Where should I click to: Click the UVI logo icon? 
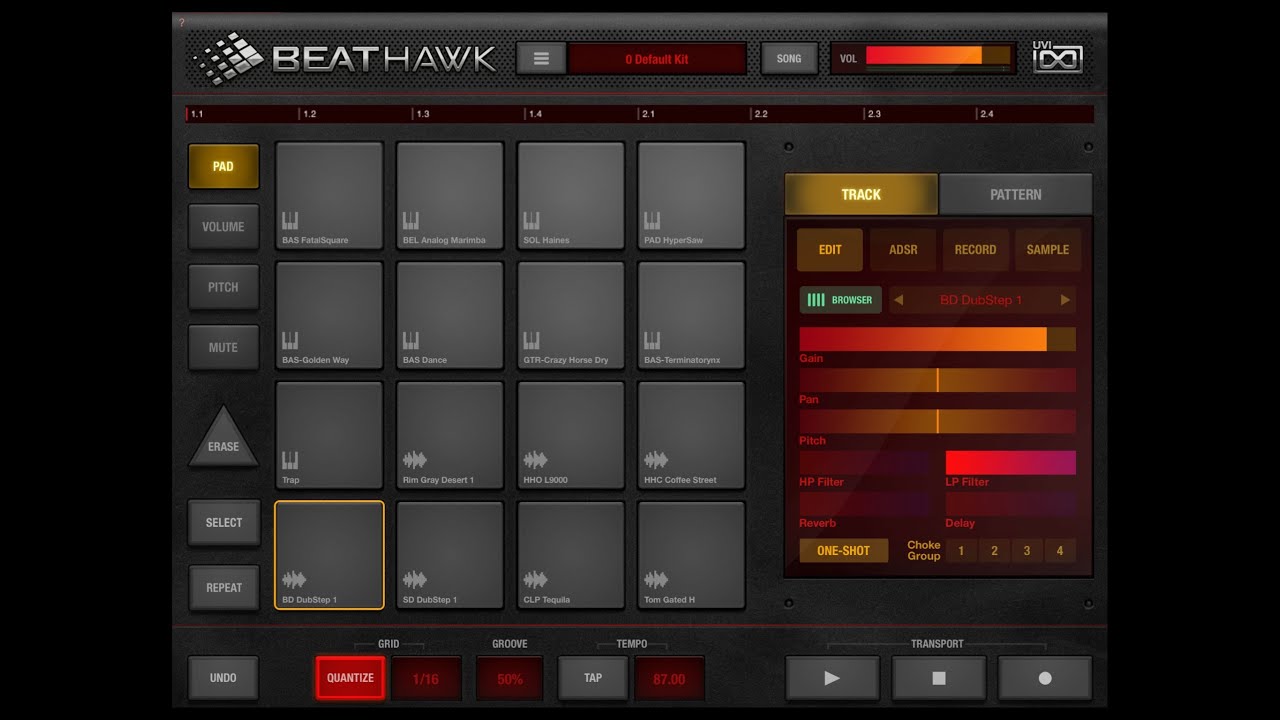[1057, 57]
